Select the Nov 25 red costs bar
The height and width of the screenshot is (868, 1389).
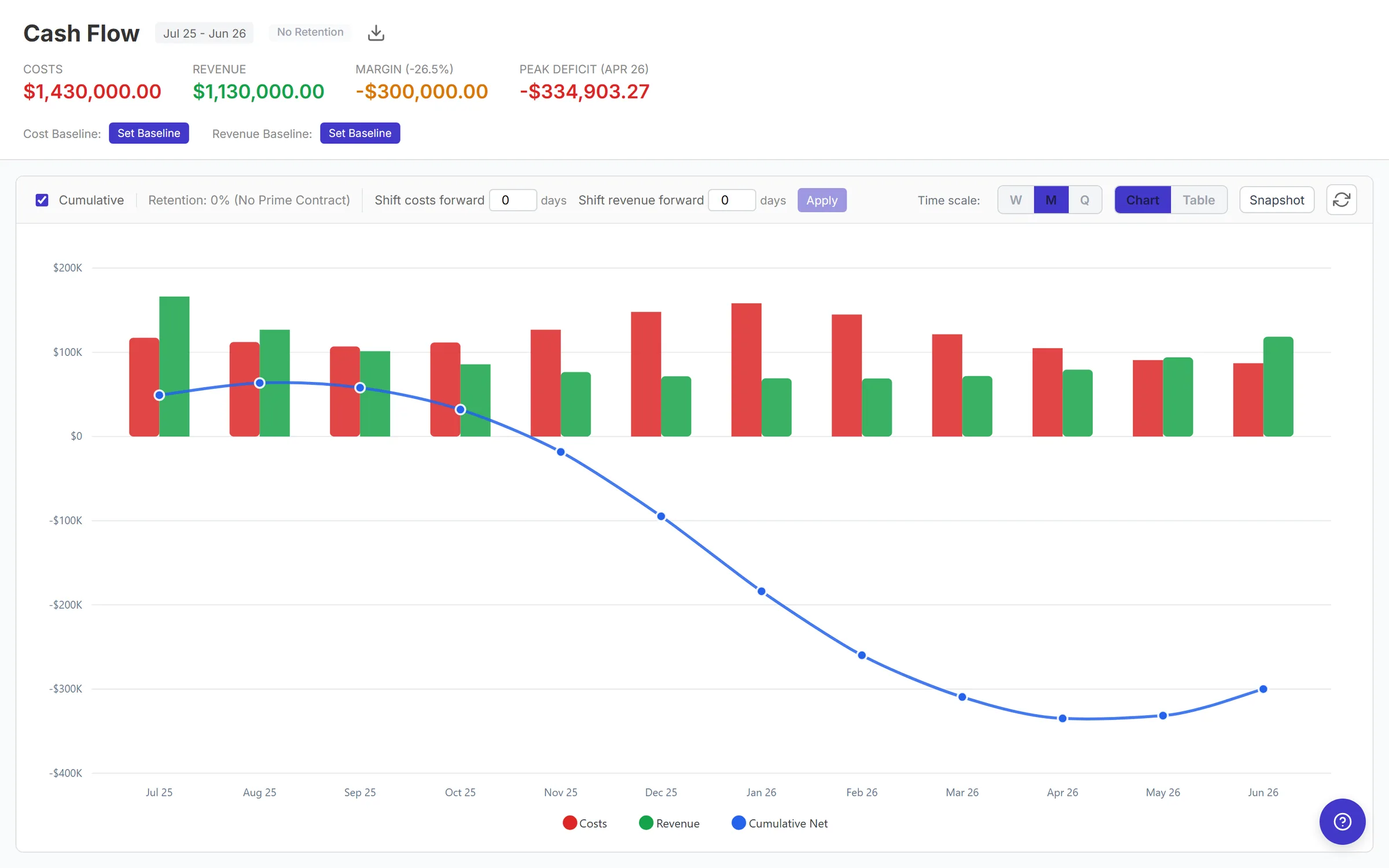546,383
